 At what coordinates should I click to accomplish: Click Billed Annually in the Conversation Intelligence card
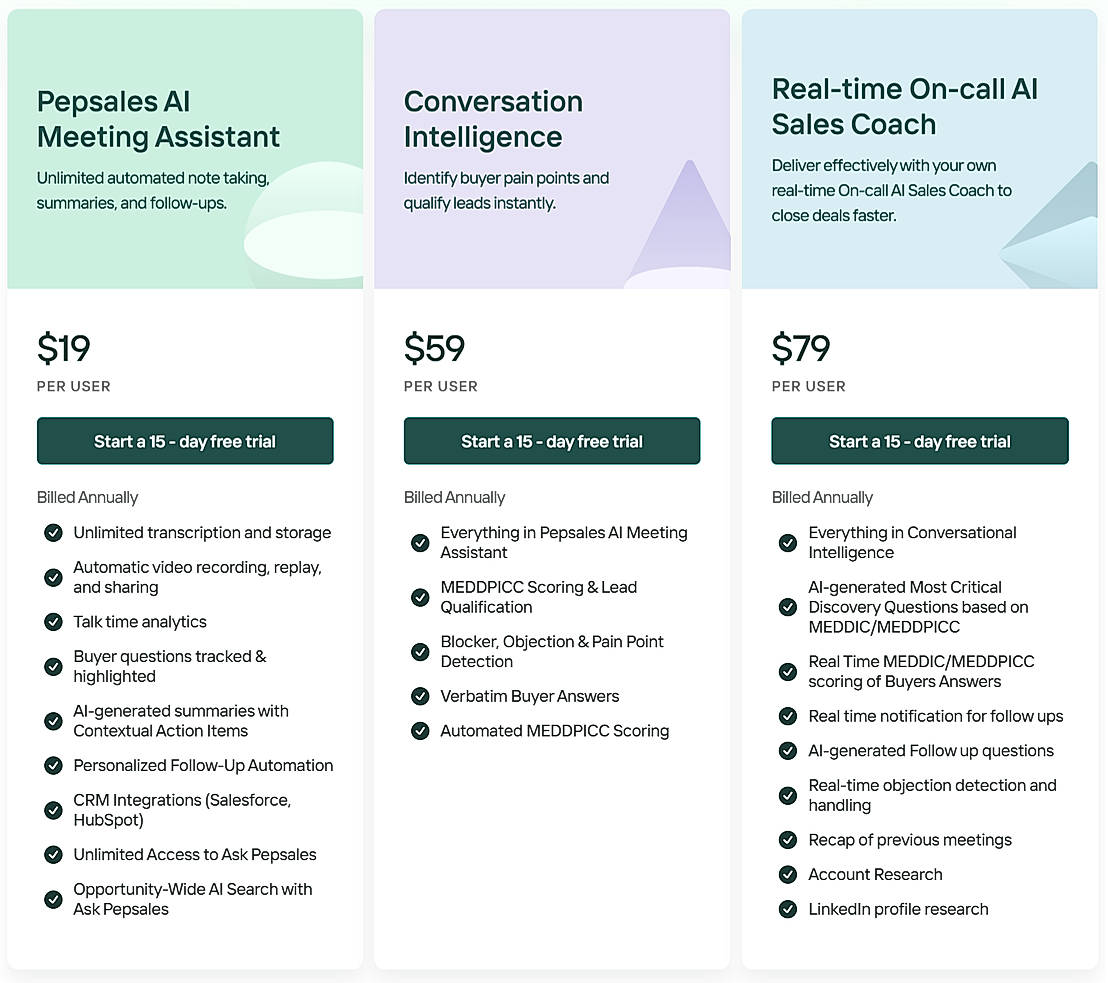coord(454,498)
